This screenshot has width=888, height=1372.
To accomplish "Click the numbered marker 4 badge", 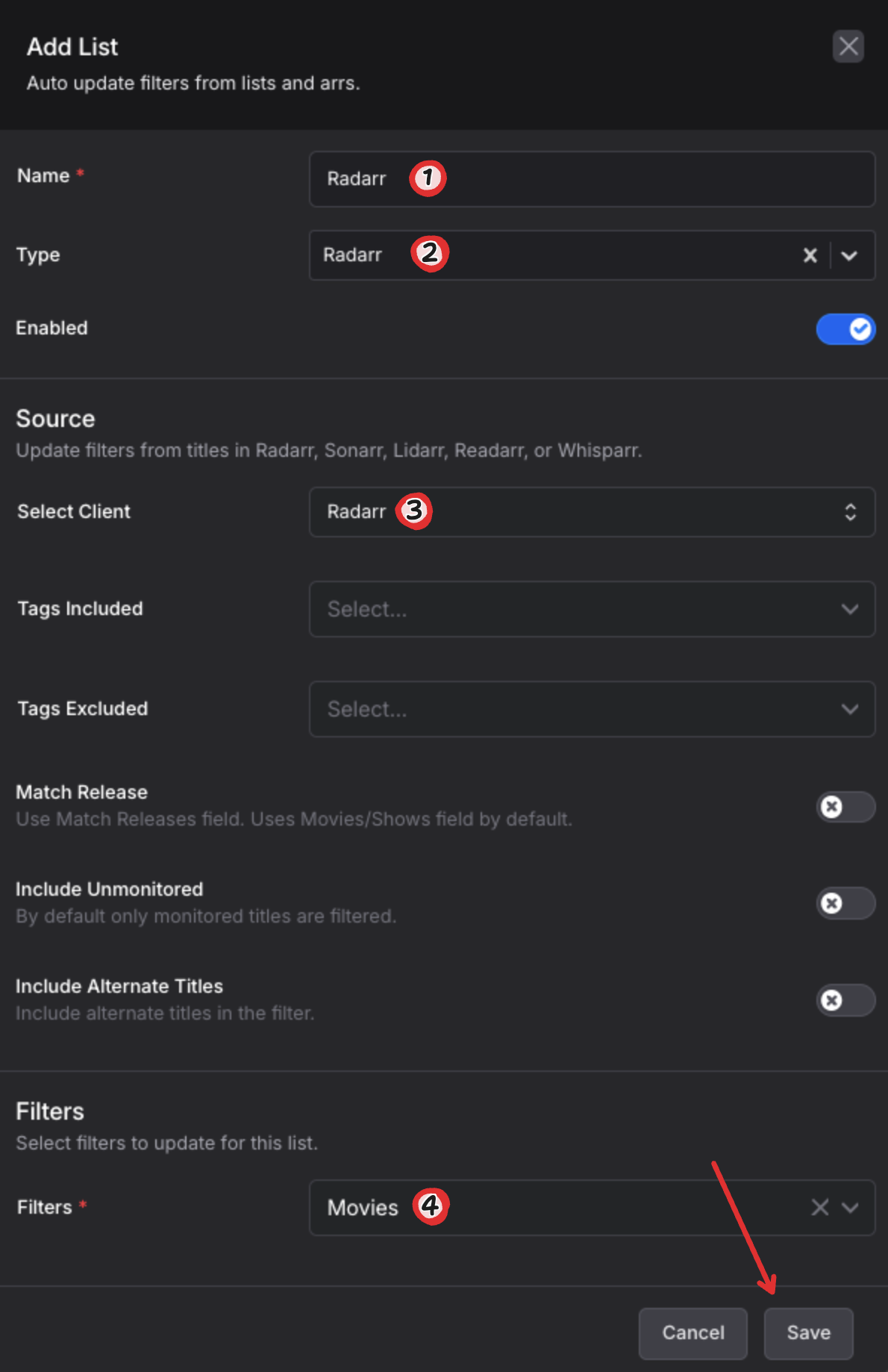I will coord(431,1206).
